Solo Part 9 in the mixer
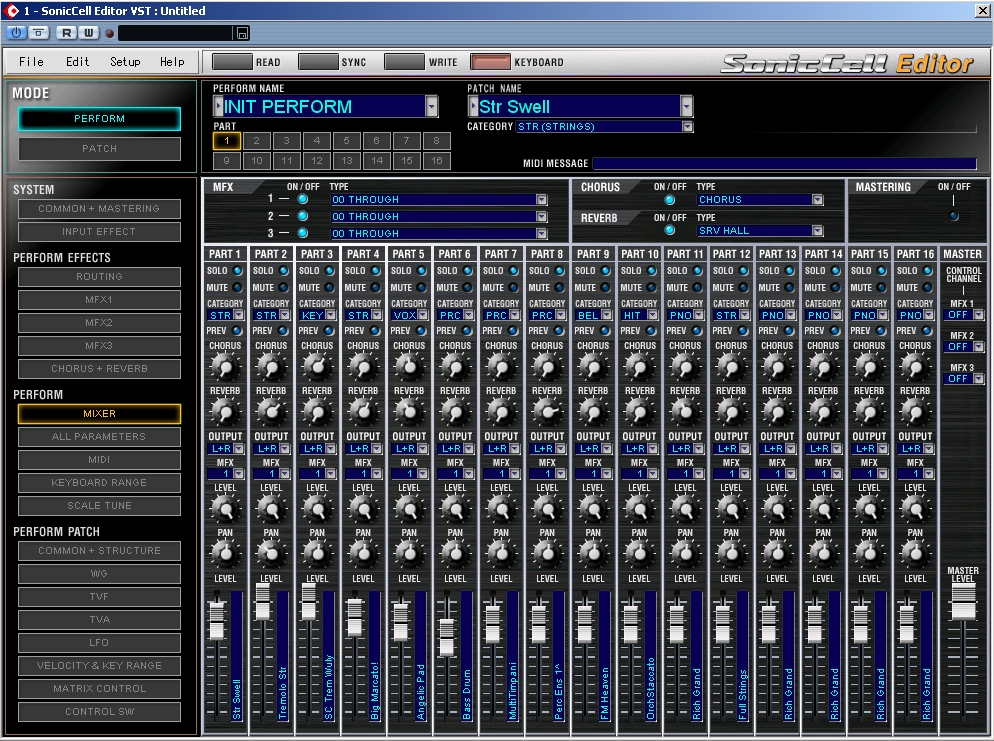This screenshot has width=994, height=741. pos(606,271)
